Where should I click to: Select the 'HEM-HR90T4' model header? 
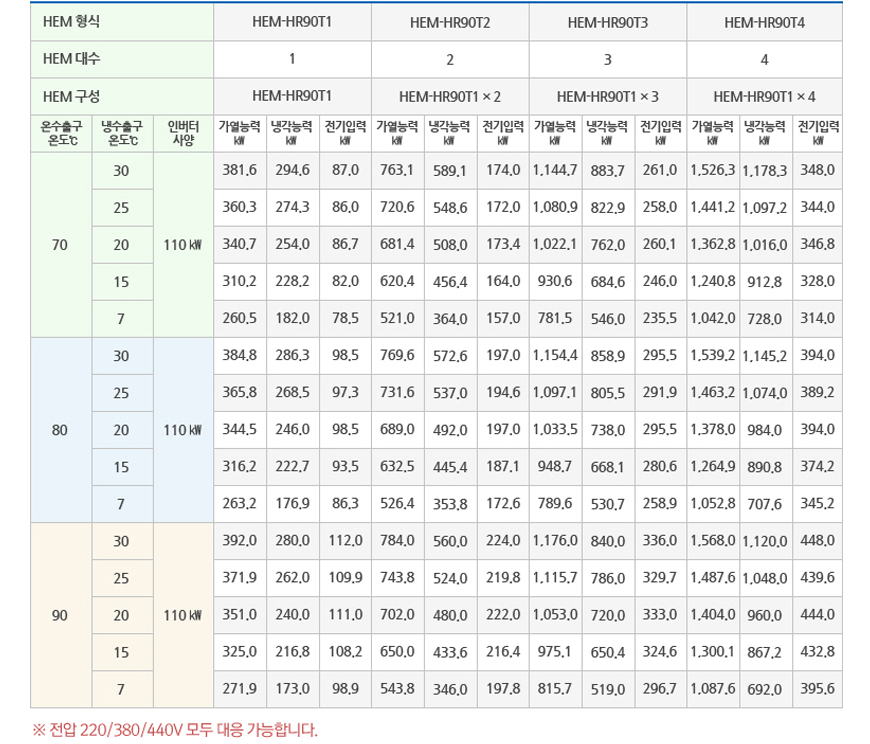(765, 22)
